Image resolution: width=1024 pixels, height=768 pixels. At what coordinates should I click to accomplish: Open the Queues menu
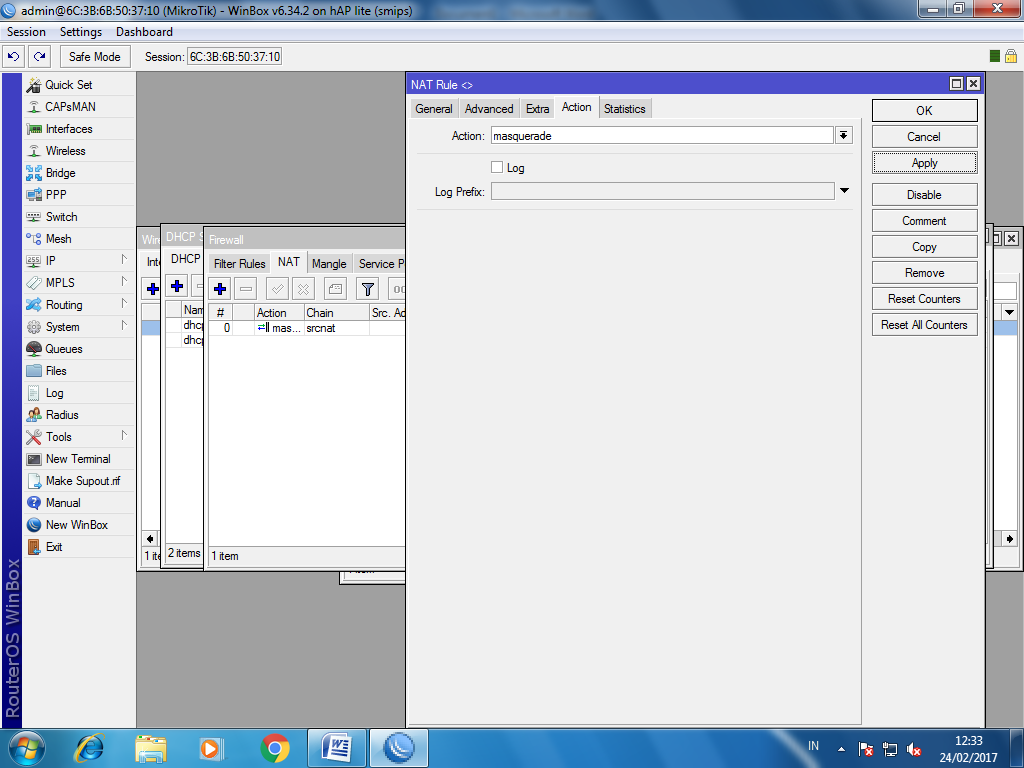[79, 349]
